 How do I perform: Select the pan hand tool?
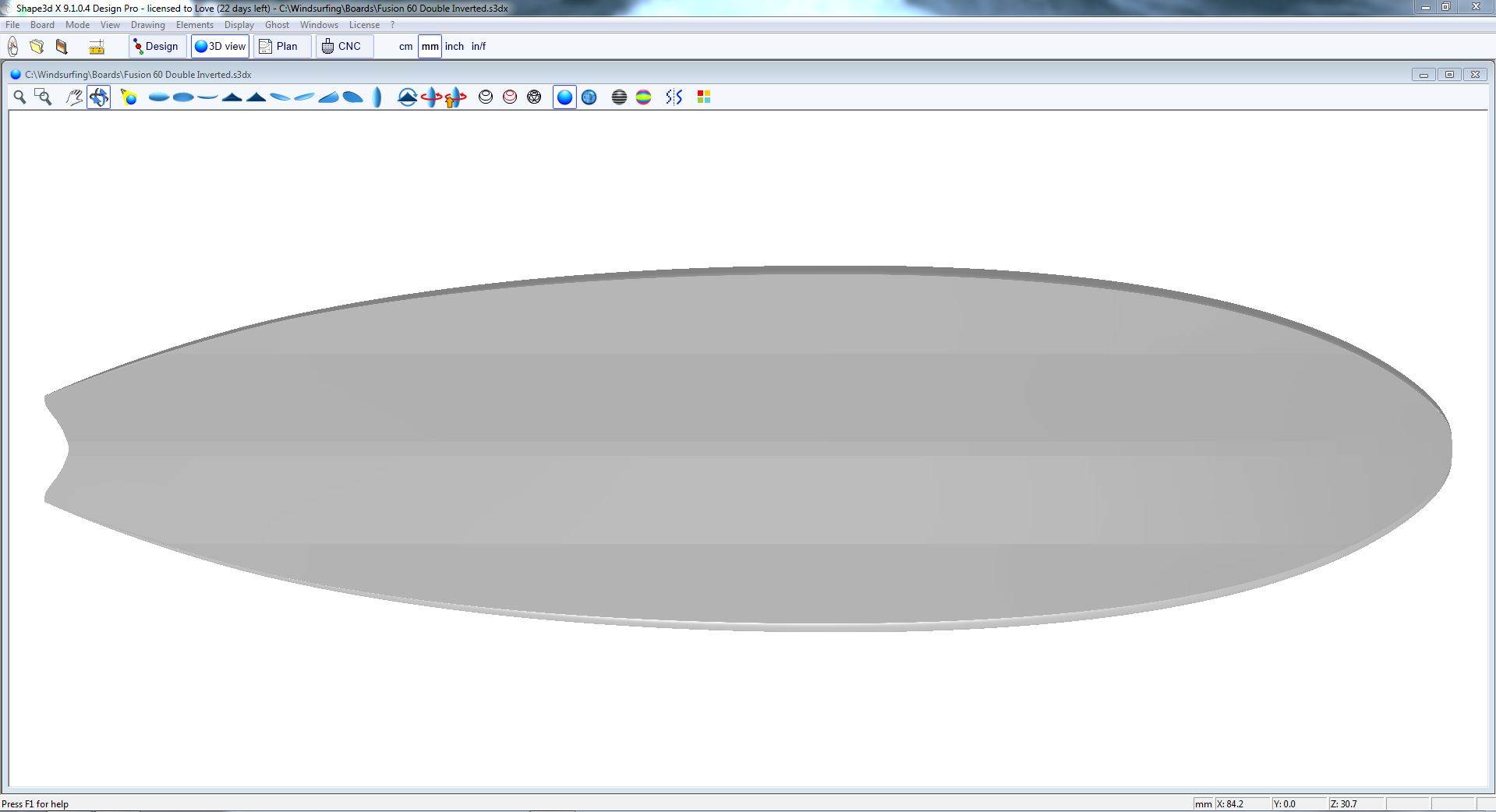point(74,97)
